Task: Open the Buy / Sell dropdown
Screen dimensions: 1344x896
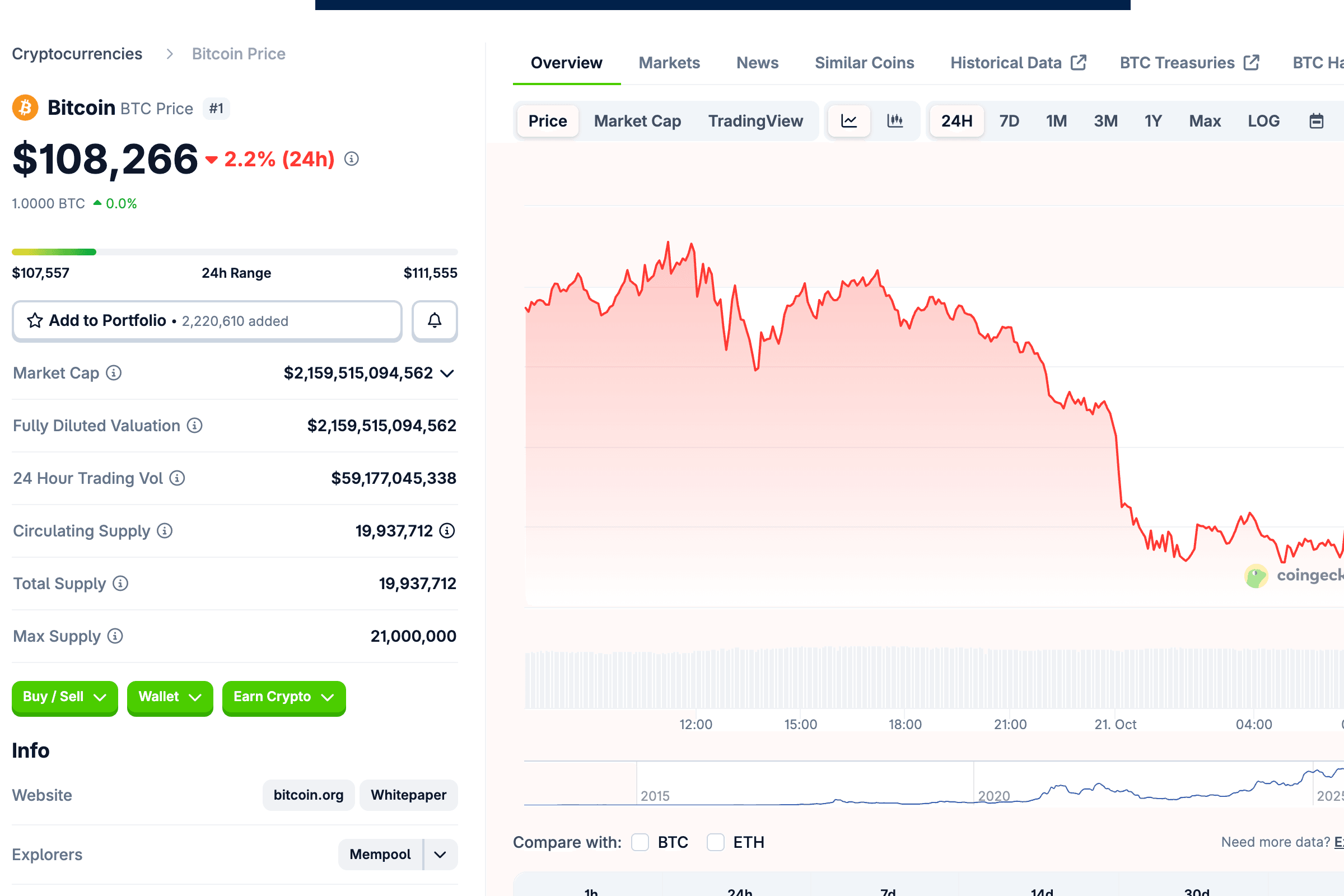Action: coord(64,697)
